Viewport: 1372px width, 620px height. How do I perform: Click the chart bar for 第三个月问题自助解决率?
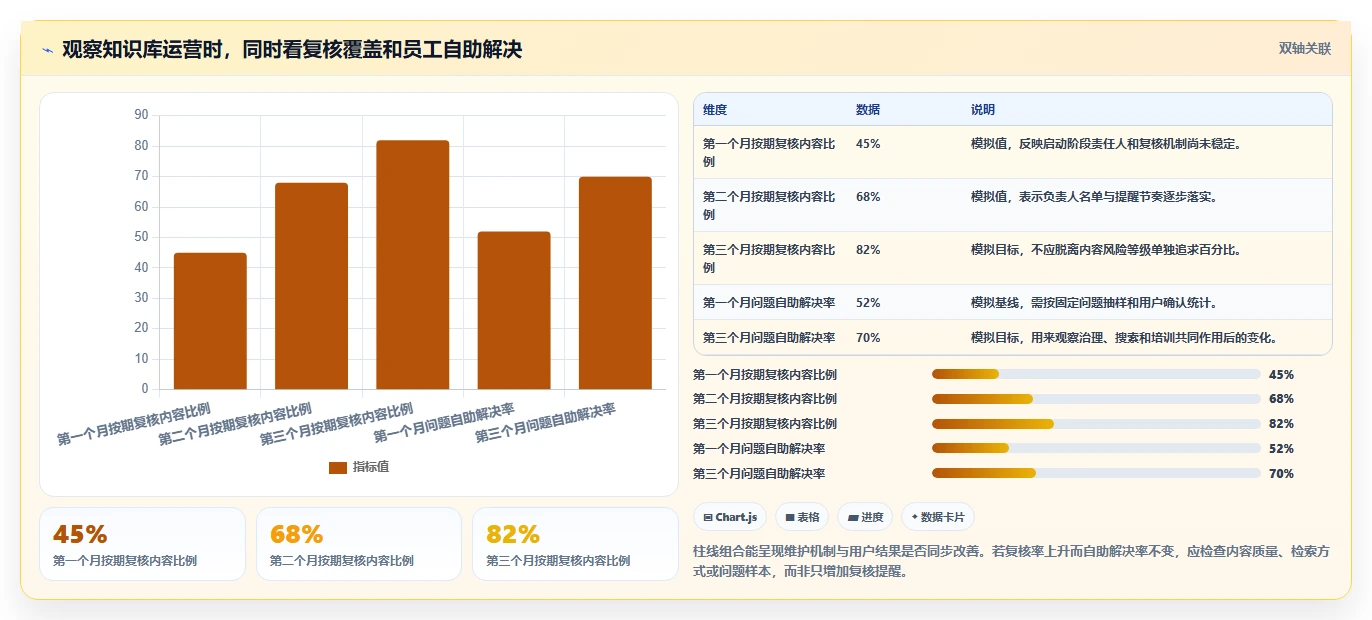point(615,283)
